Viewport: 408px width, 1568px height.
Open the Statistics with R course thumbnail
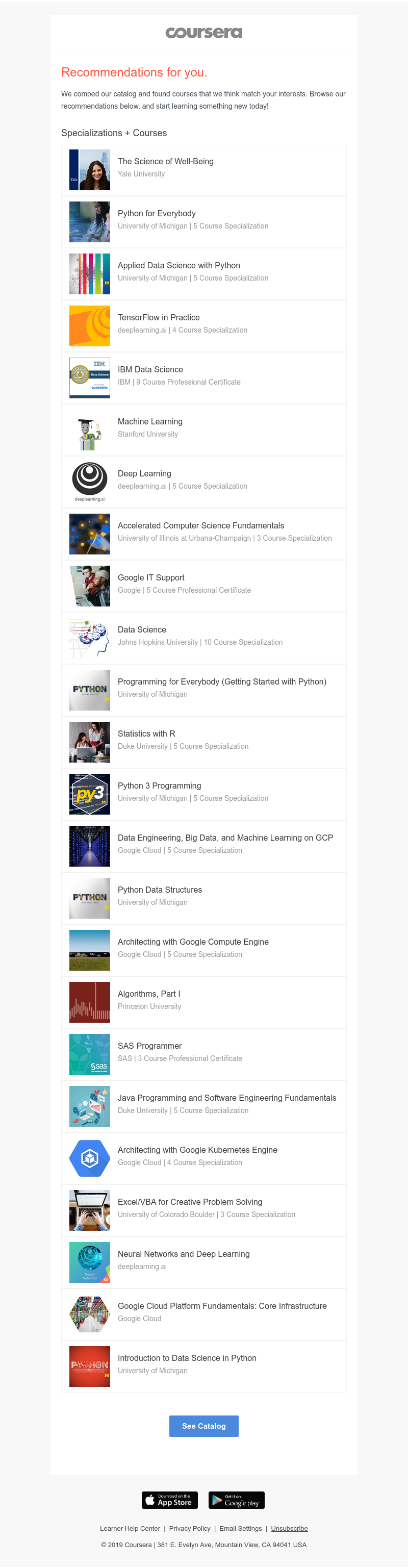pos(90,742)
